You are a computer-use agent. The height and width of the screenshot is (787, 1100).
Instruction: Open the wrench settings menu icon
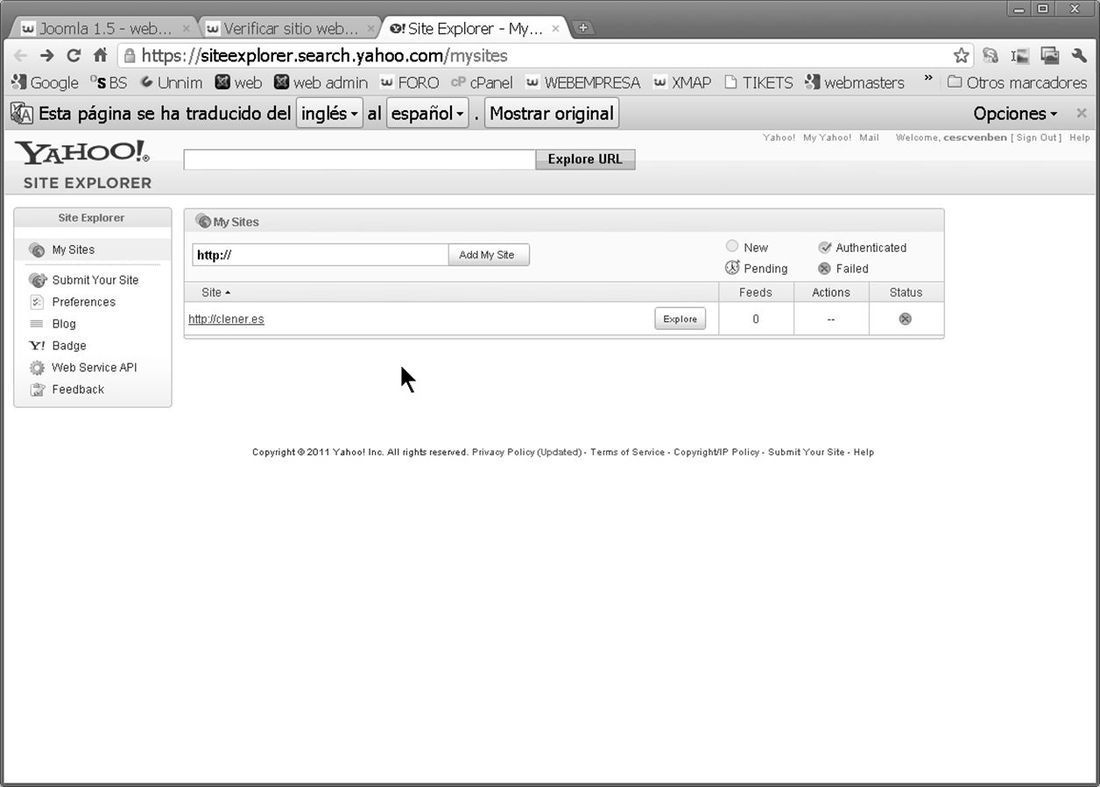[x=1079, y=55]
